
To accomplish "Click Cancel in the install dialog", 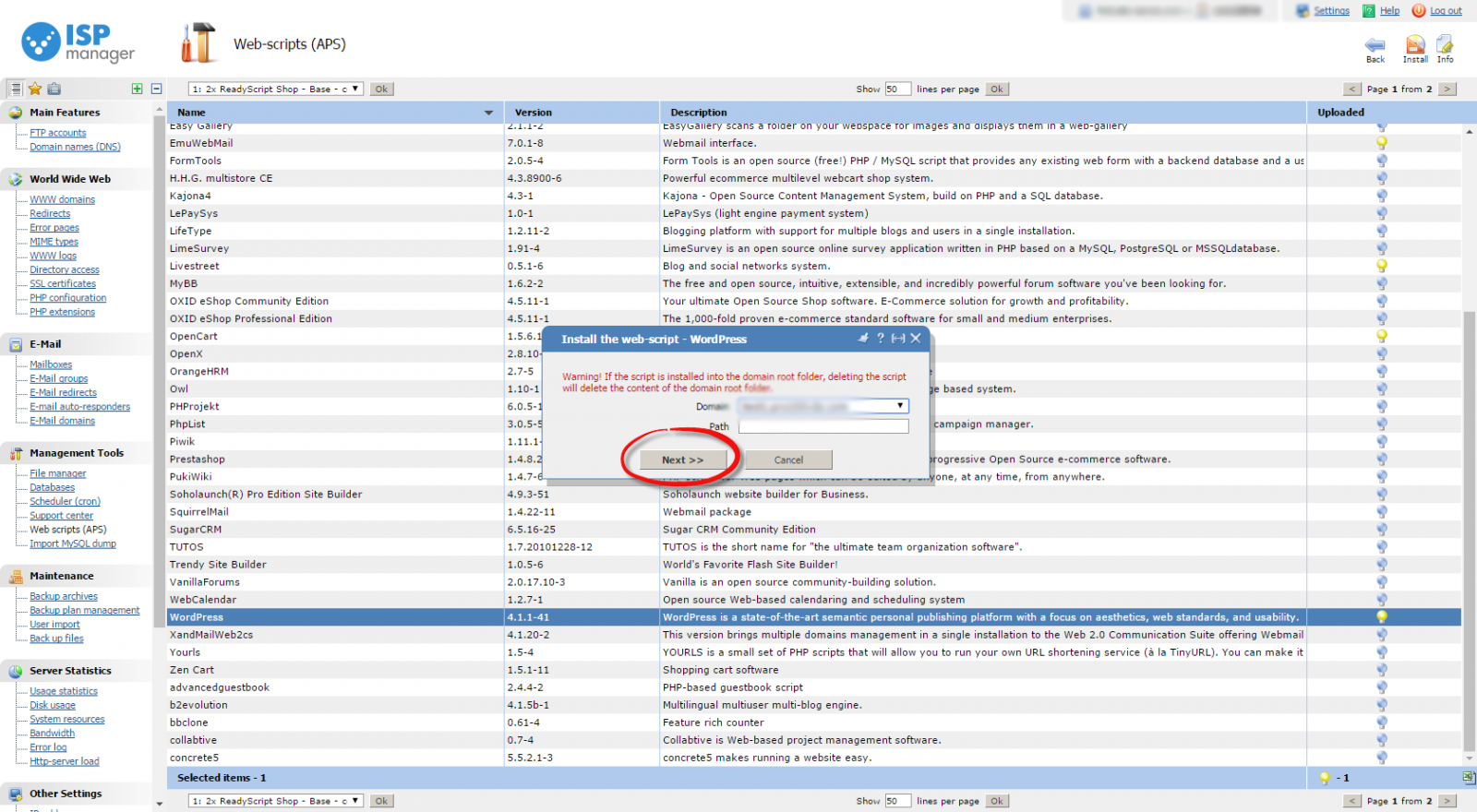I will pyautogui.click(x=788, y=460).
